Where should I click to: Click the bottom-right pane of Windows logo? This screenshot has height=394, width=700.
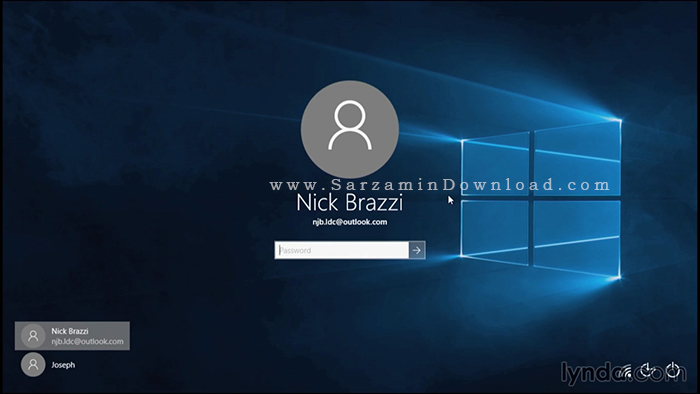tap(577, 239)
